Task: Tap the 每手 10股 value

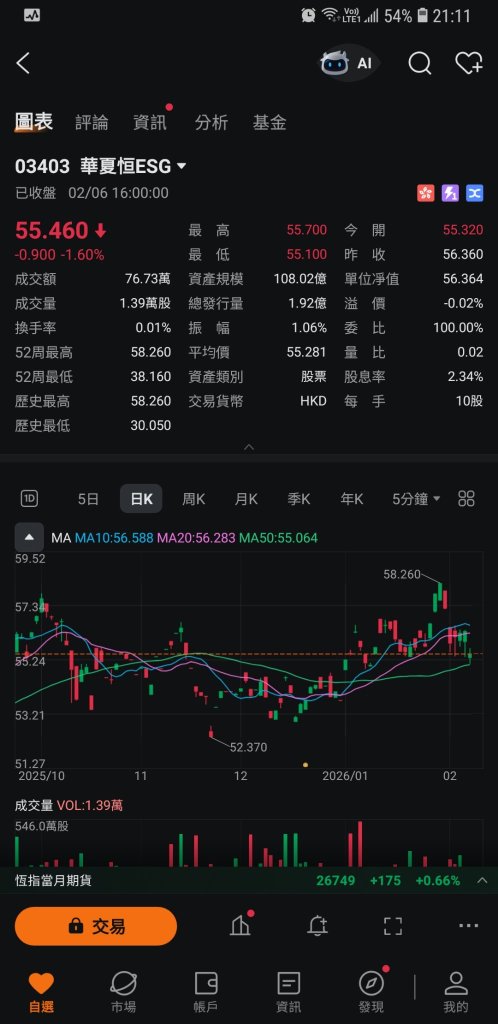Action: pyautogui.click(x=469, y=401)
